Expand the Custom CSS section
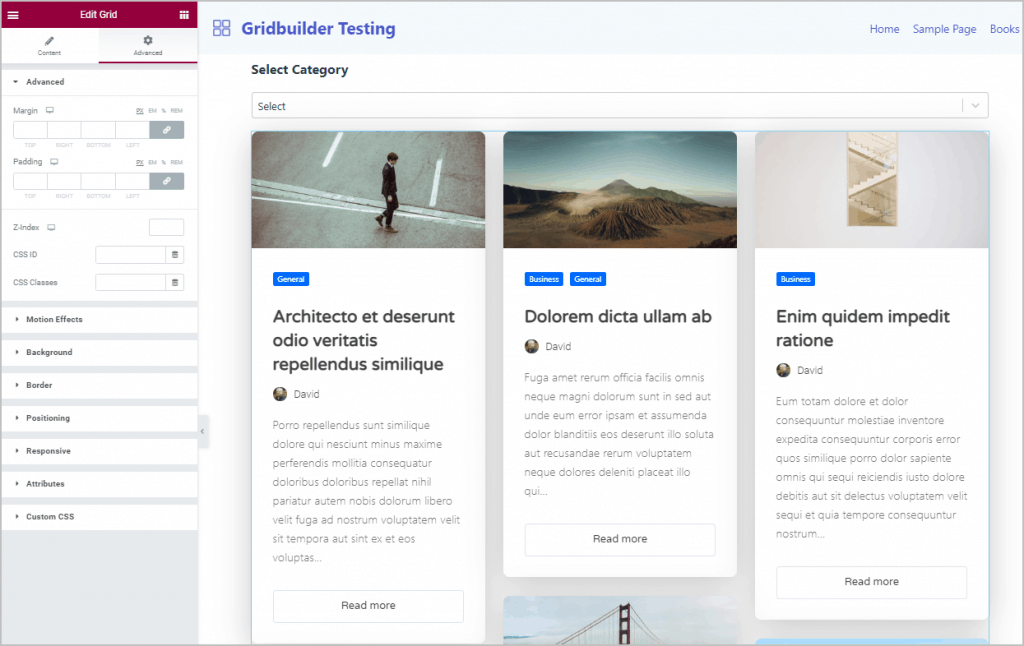This screenshot has height=646, width=1024. tap(50, 517)
